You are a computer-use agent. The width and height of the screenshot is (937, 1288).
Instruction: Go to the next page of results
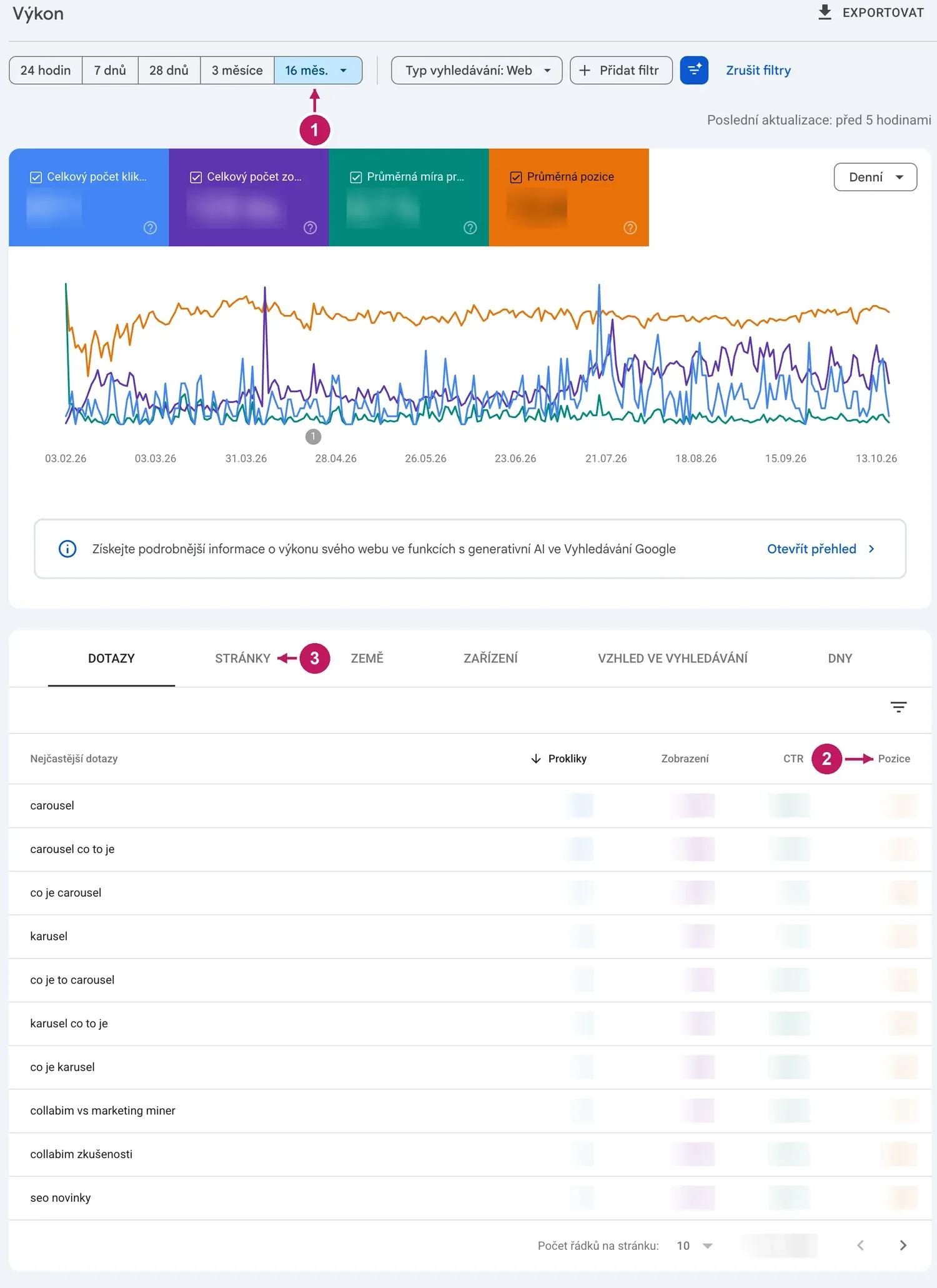click(x=903, y=1246)
